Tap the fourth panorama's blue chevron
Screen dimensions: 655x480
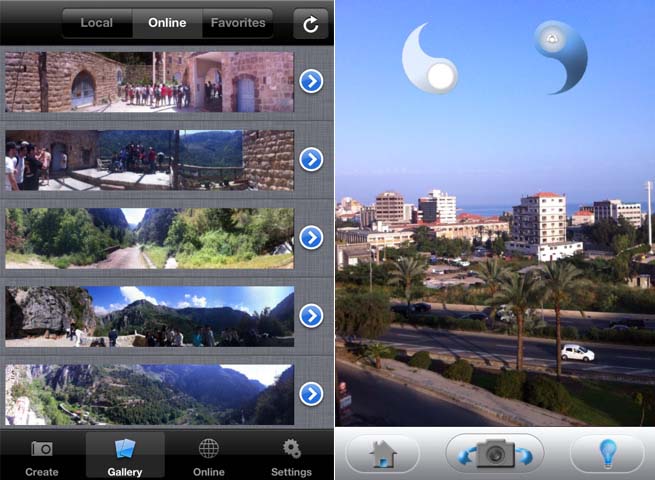point(311,315)
